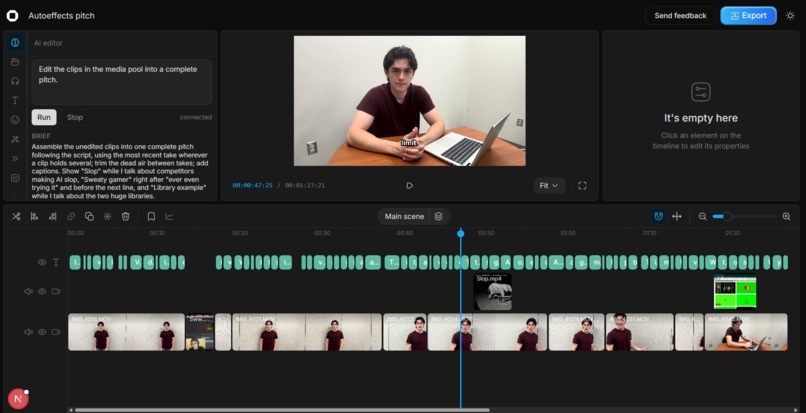Click the timeline zoom slider handle
The height and width of the screenshot is (413, 806).
coord(727,217)
